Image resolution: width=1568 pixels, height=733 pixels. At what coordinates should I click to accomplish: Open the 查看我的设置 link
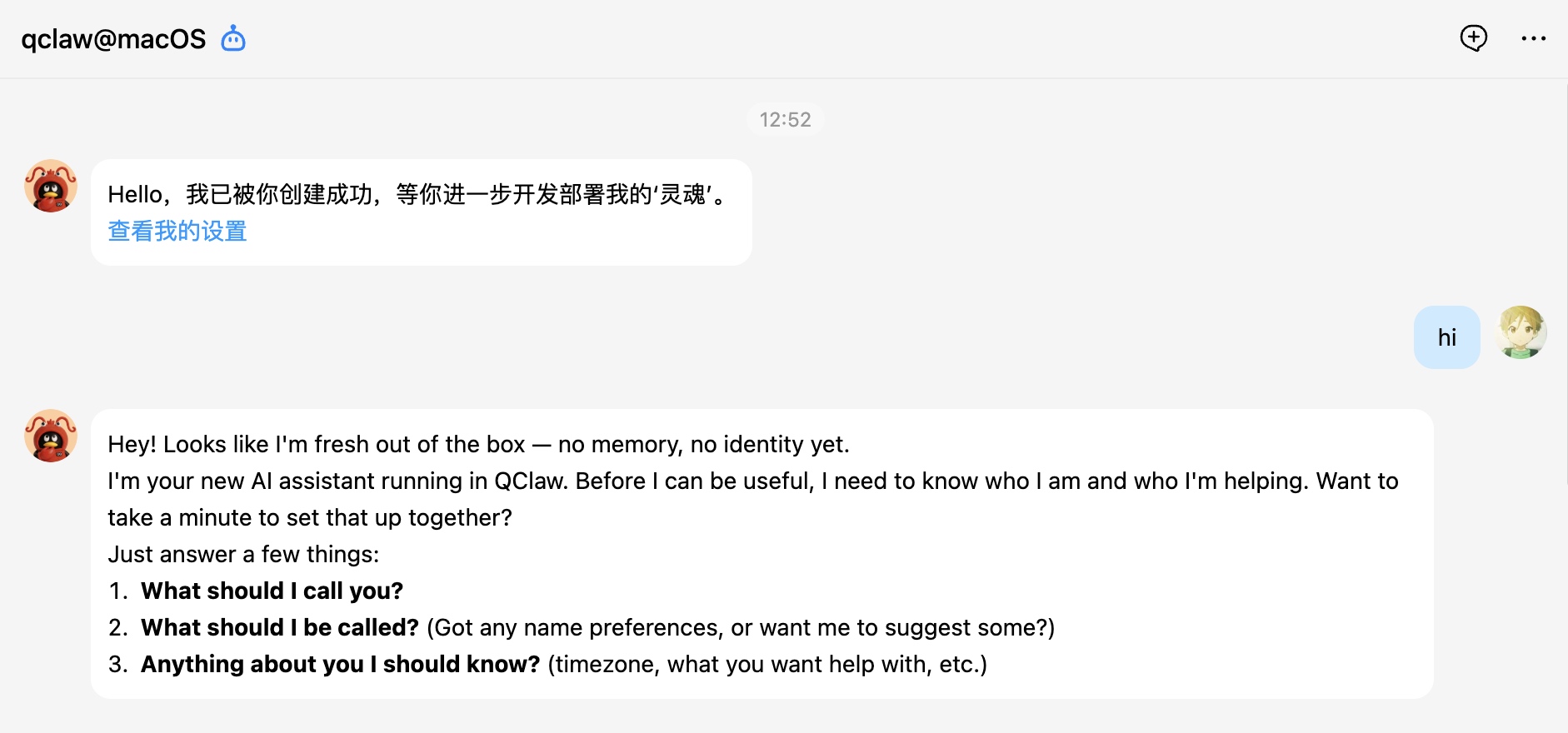click(x=177, y=232)
